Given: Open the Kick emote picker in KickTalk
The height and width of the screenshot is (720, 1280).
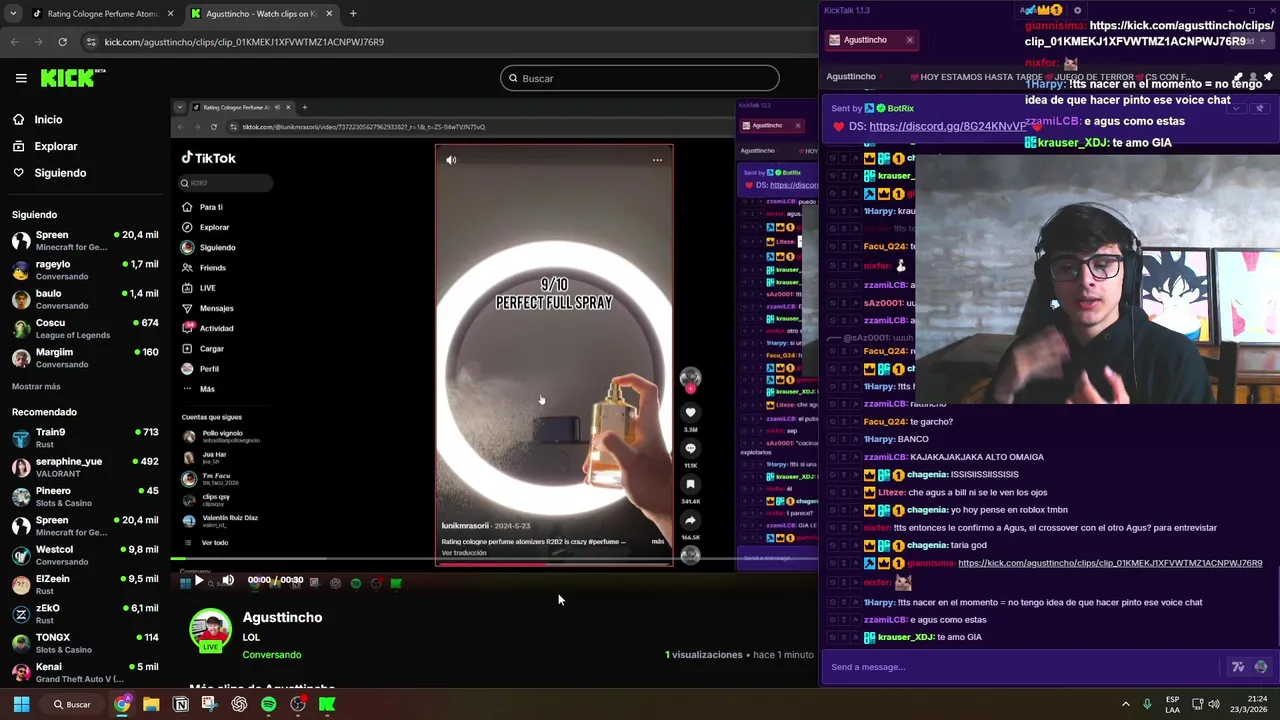Looking at the screenshot, I should 1260,667.
